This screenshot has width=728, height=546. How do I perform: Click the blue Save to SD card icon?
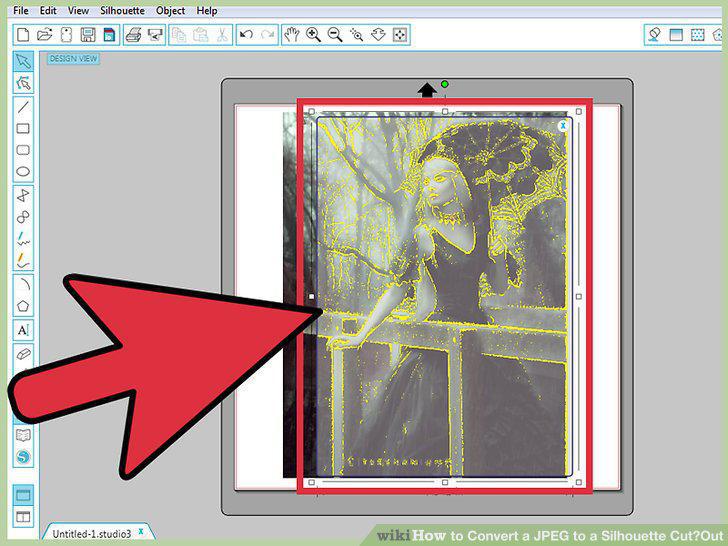tap(109, 35)
